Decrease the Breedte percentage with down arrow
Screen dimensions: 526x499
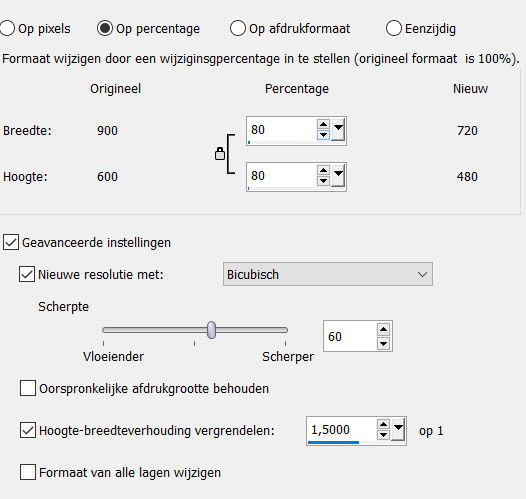coord(323,135)
